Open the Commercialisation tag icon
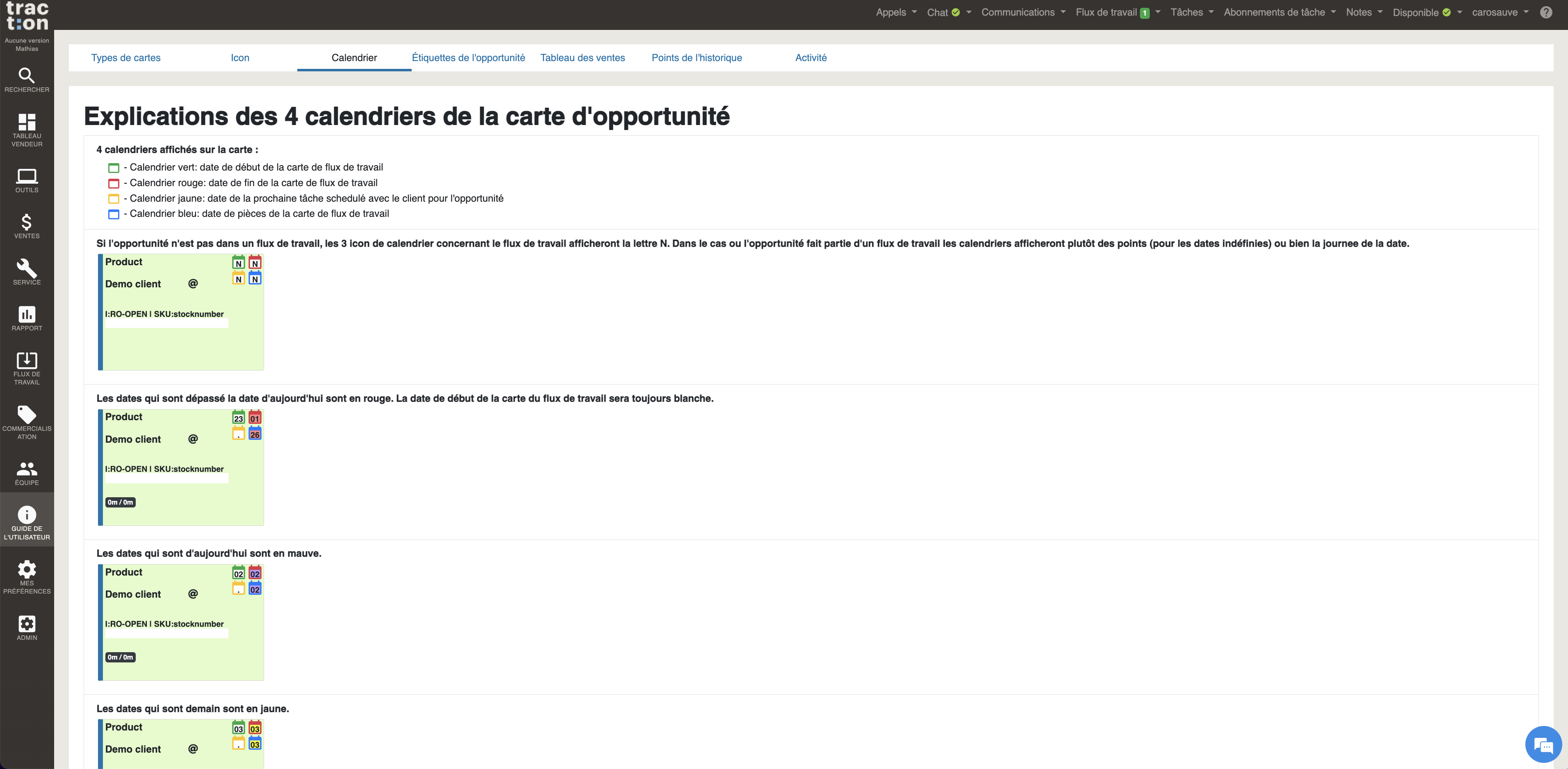1568x769 pixels. [x=27, y=422]
